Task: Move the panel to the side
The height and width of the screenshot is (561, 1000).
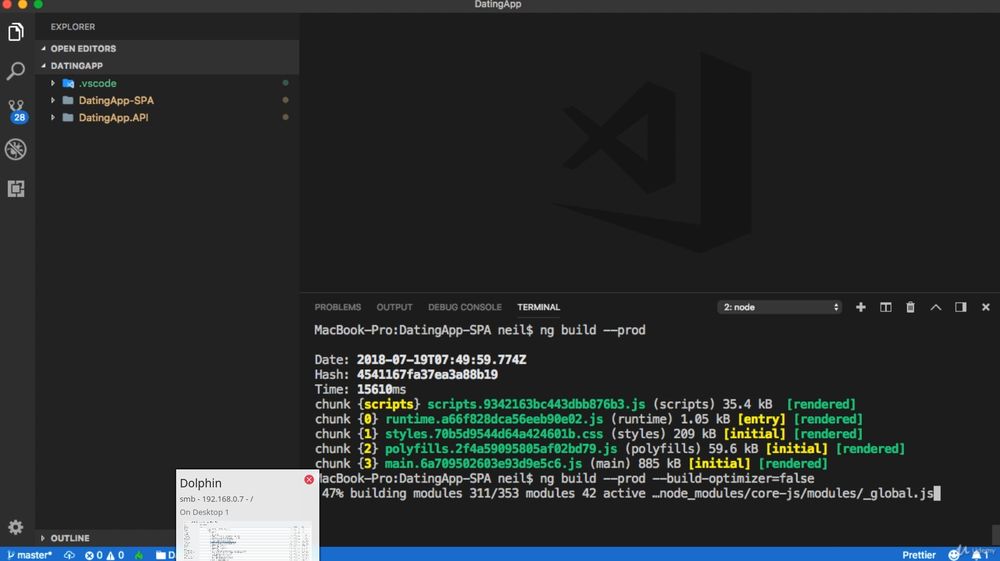Action: coord(960,307)
